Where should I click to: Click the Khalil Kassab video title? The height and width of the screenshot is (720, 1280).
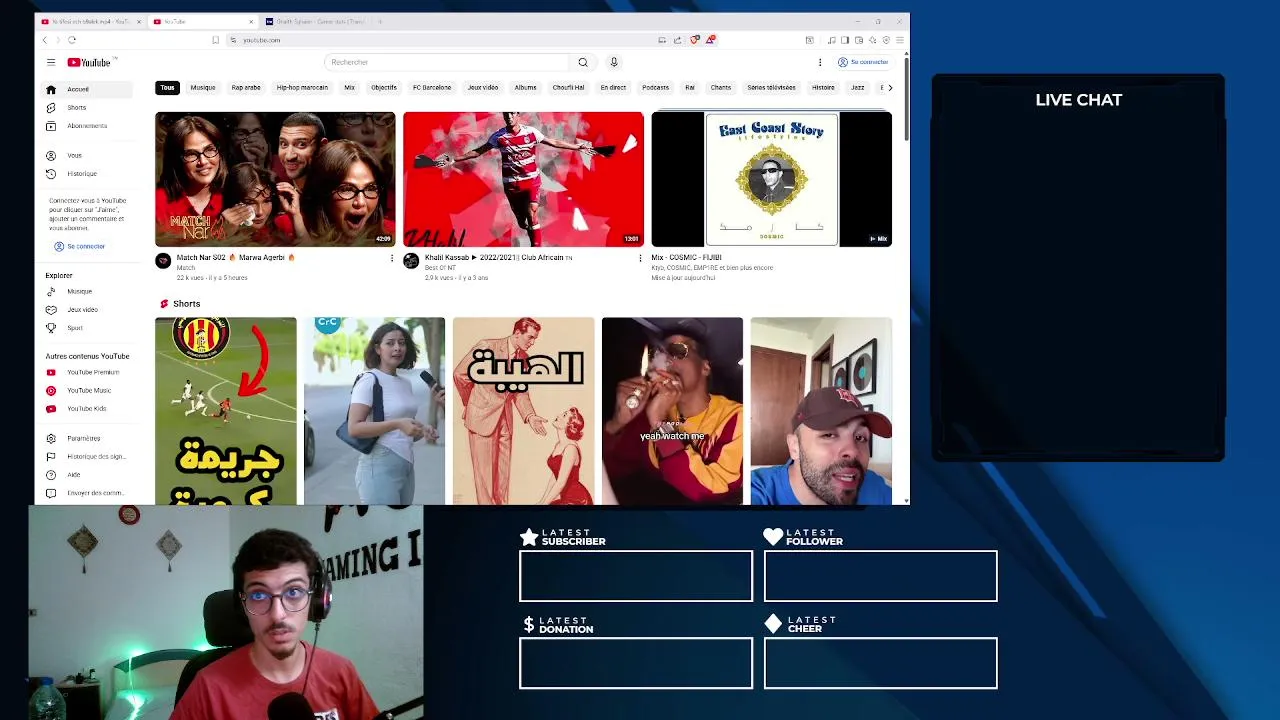498,258
